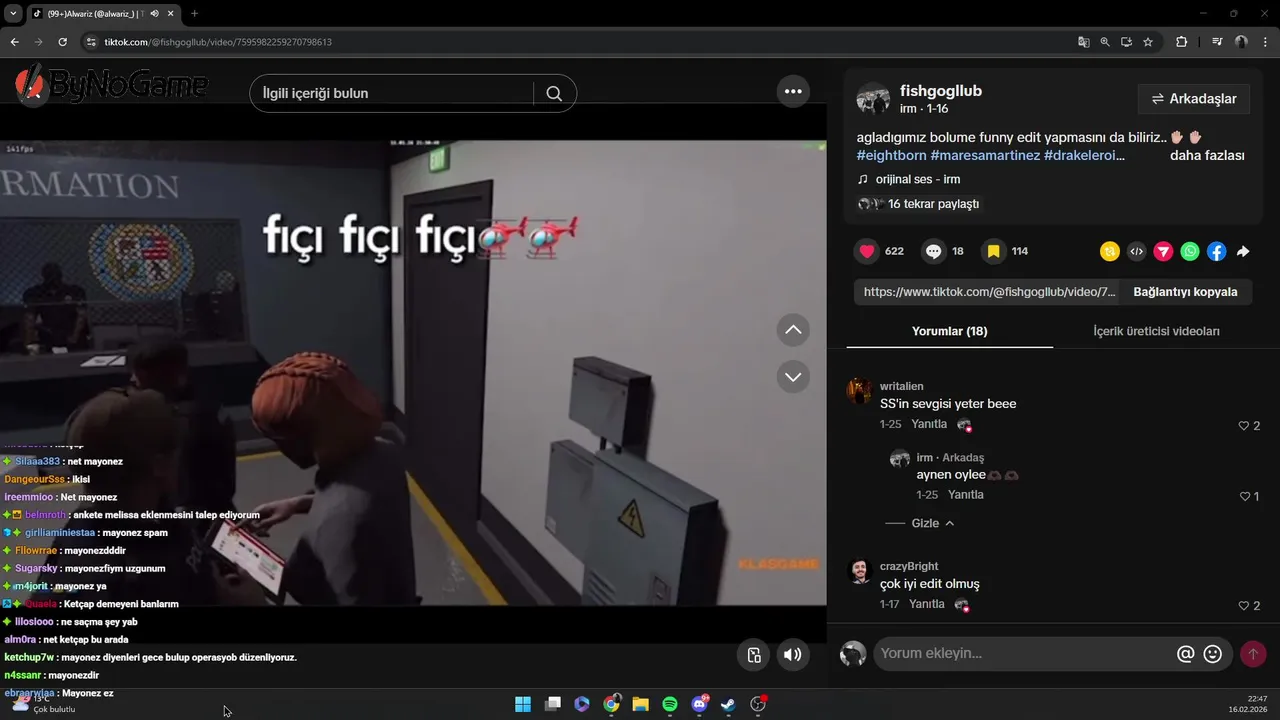
Task: Share the video to Facebook
Action: (x=1216, y=252)
